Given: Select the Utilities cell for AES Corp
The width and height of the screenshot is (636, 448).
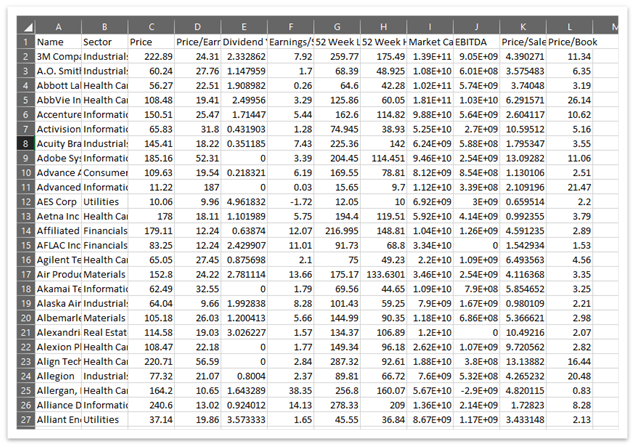Looking at the screenshot, I should (x=105, y=202).
